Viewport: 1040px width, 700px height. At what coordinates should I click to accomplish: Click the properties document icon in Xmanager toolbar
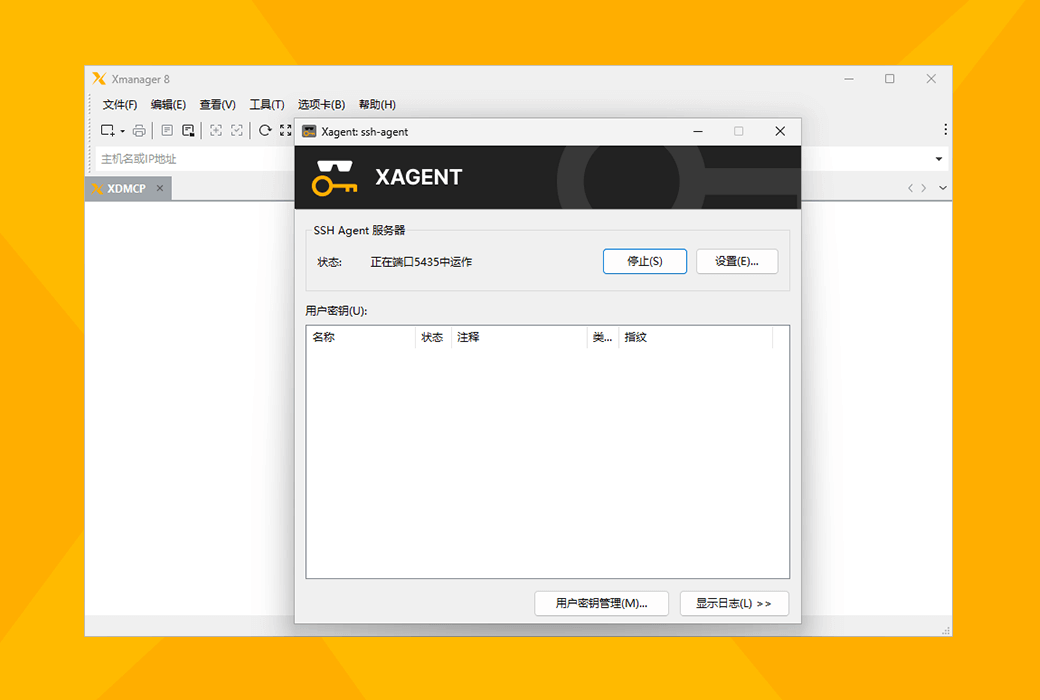point(167,131)
